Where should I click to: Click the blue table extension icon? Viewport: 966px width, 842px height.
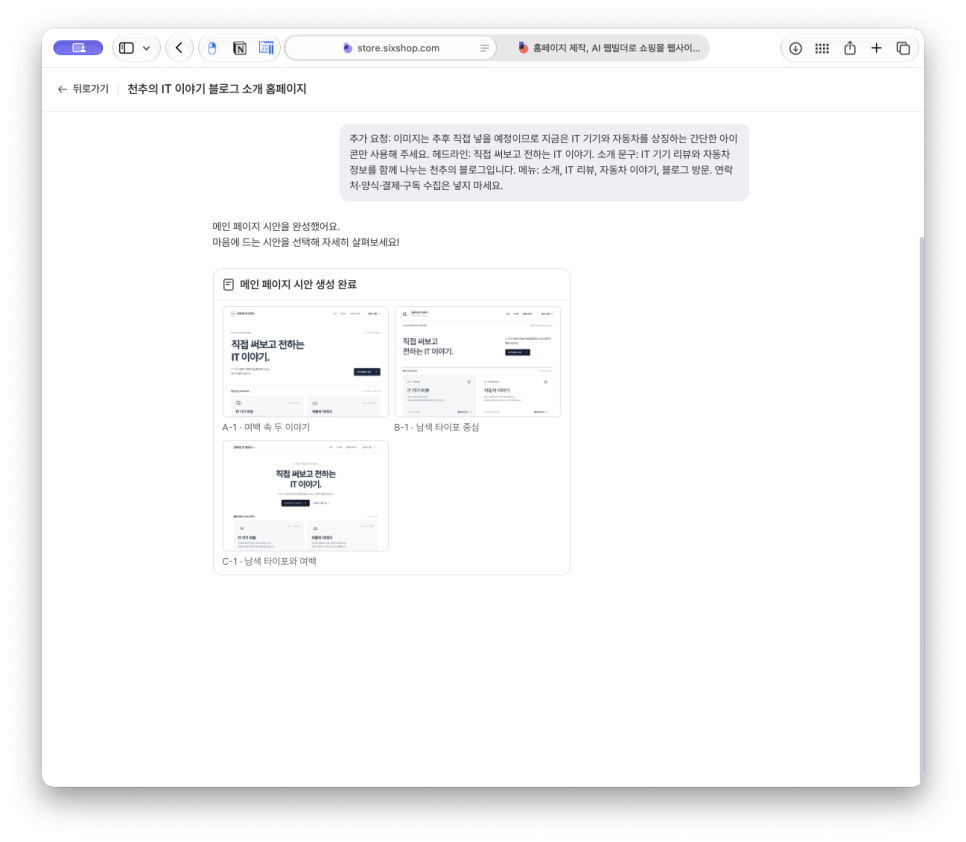tap(266, 48)
